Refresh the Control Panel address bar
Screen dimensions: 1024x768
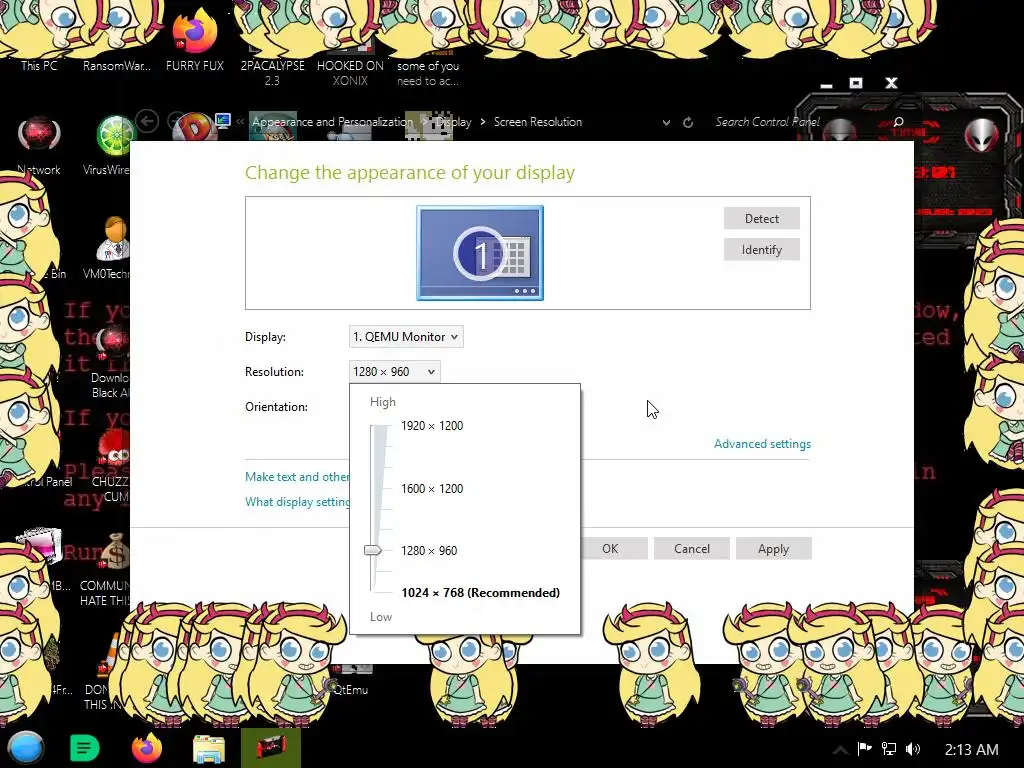click(688, 122)
